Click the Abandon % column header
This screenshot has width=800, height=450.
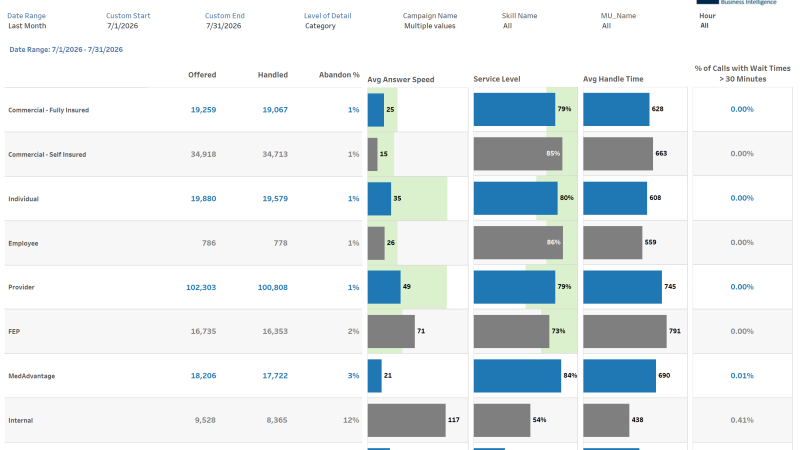point(339,74)
